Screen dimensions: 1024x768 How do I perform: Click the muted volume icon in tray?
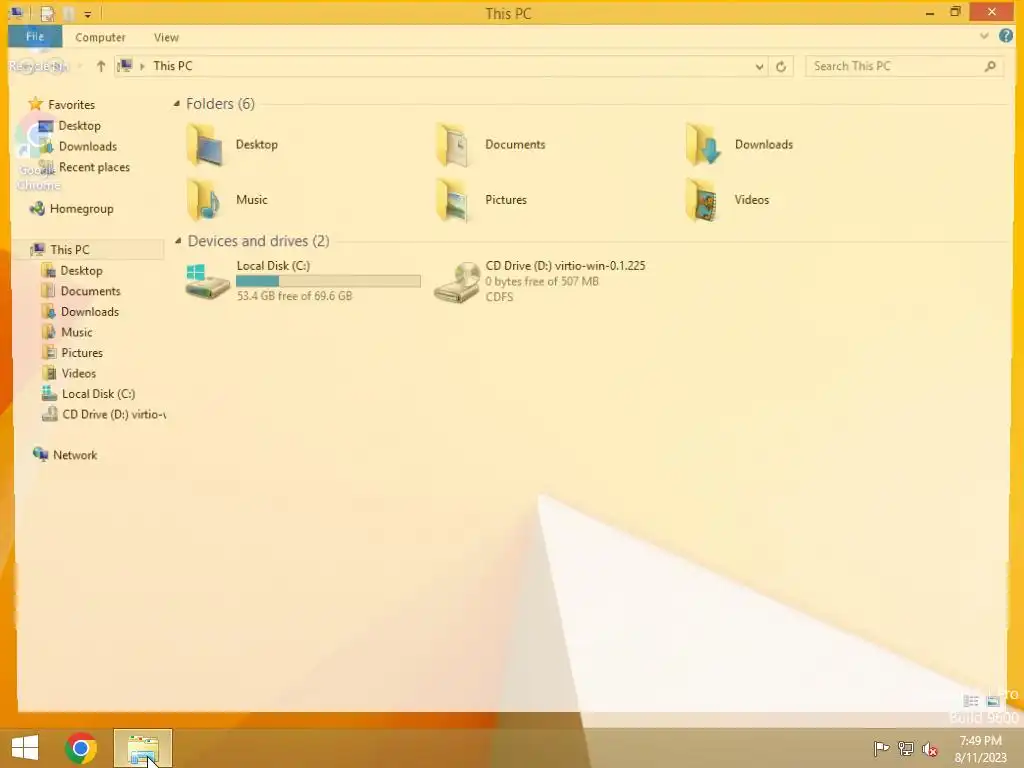929,749
